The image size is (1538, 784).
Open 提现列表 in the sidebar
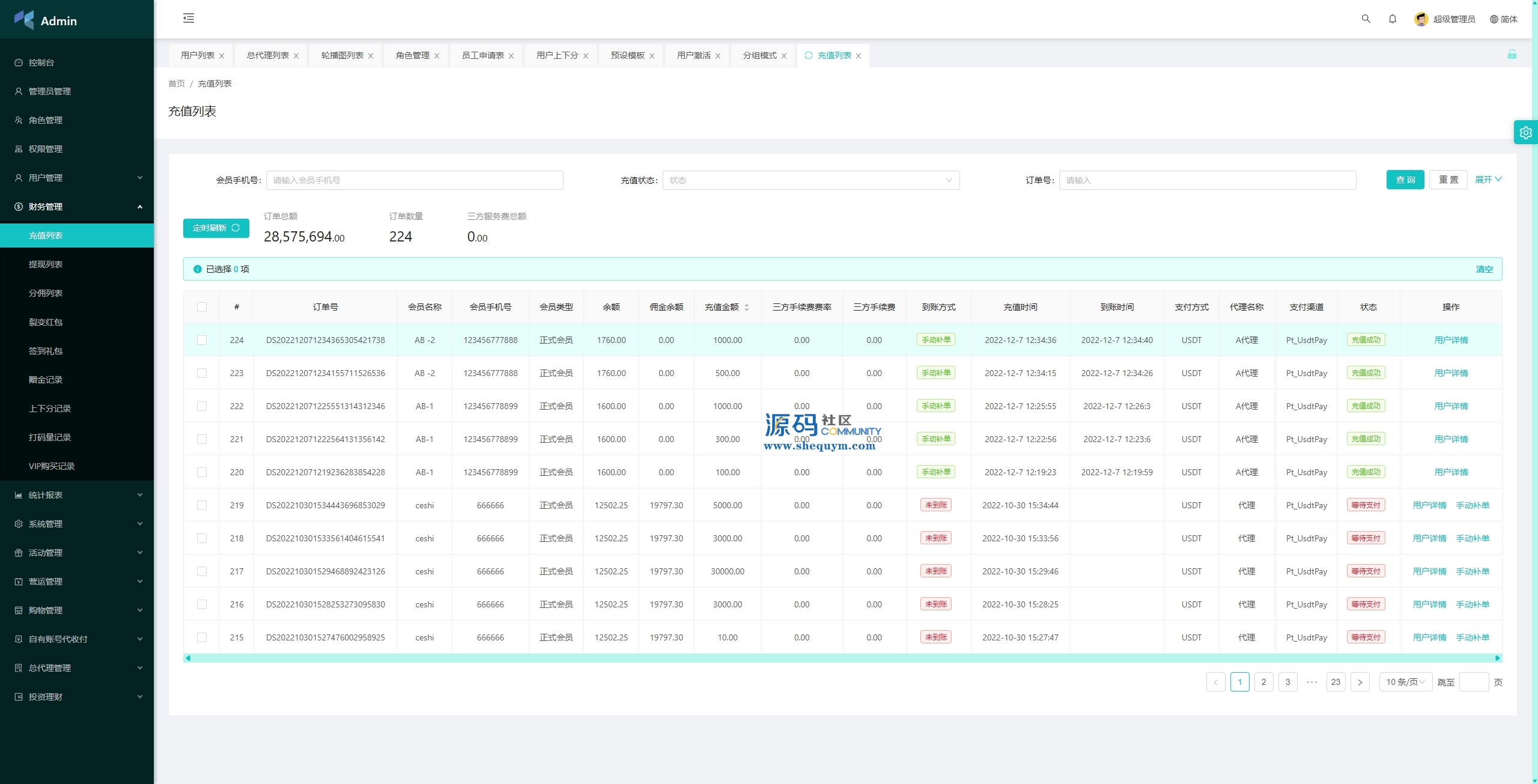[46, 264]
